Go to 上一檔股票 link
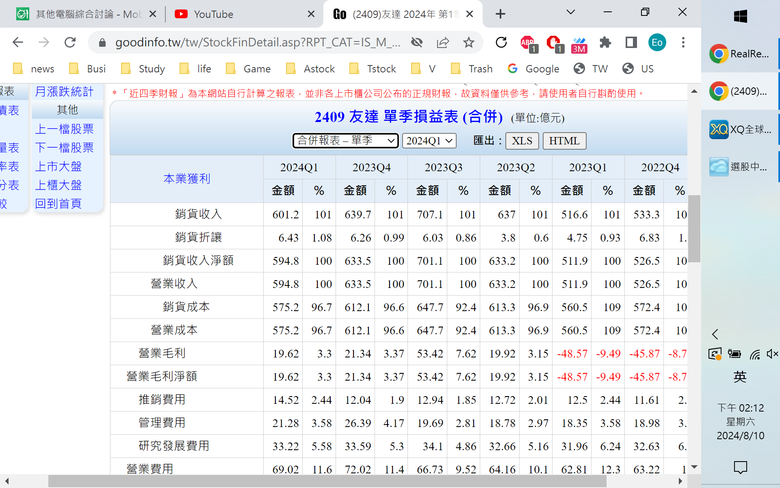Screen dimensions: 780x488 [x=64, y=129]
